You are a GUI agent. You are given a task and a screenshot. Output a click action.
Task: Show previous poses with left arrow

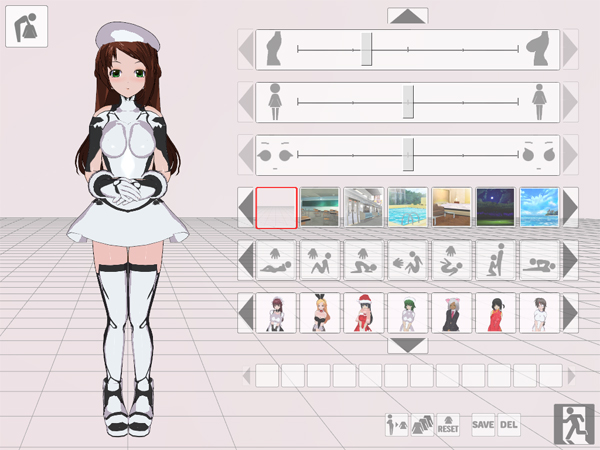246,260
